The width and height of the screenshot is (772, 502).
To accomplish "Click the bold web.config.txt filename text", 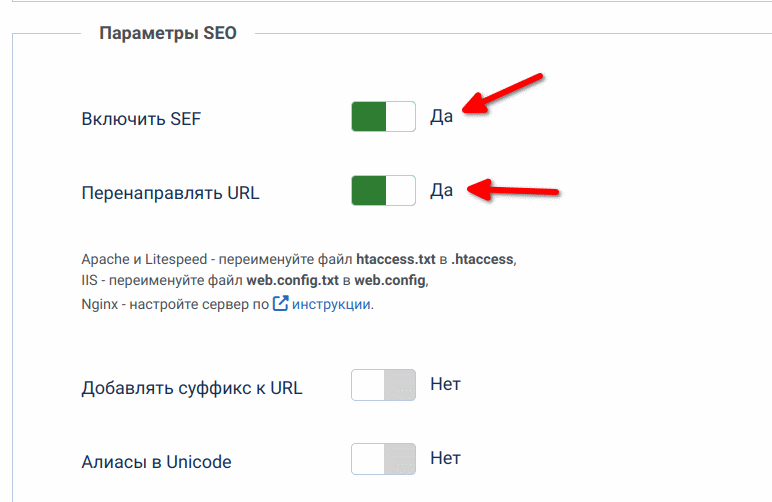I will [x=292, y=280].
